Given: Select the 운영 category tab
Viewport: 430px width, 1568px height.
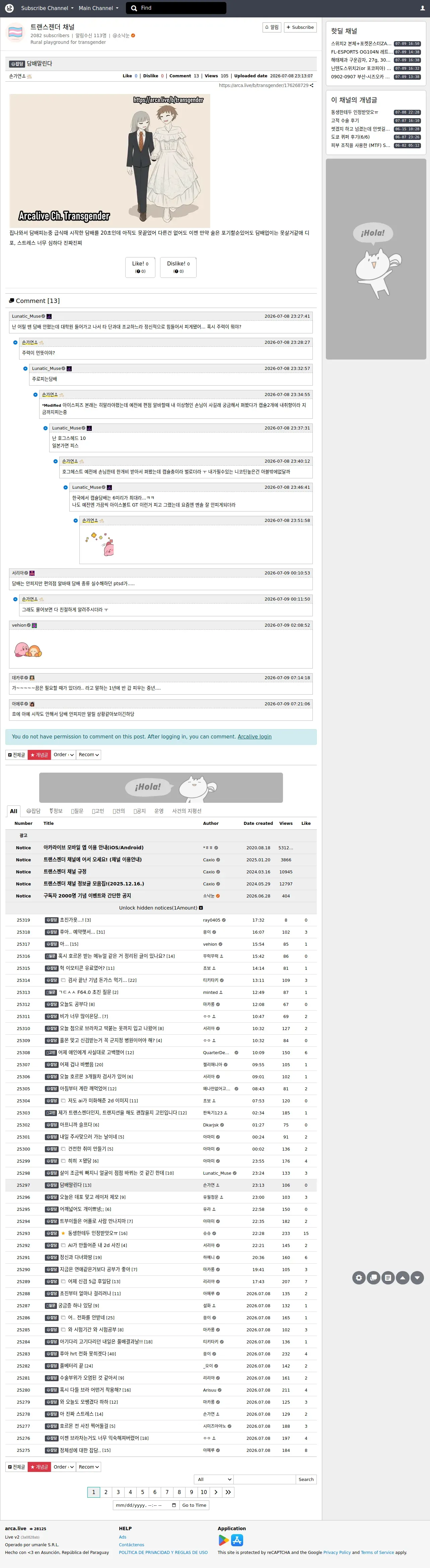Looking at the screenshot, I should coord(158,811).
